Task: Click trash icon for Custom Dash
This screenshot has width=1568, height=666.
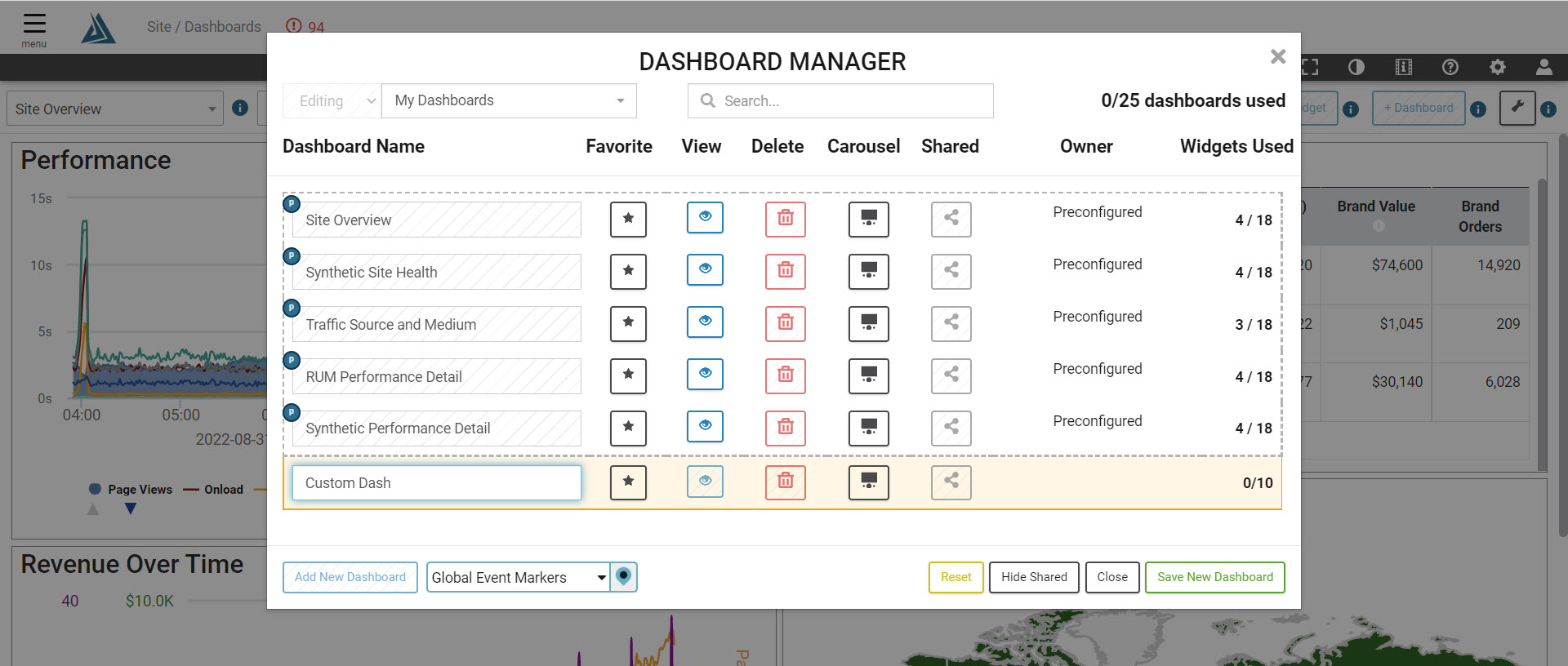Action: pyautogui.click(x=785, y=482)
